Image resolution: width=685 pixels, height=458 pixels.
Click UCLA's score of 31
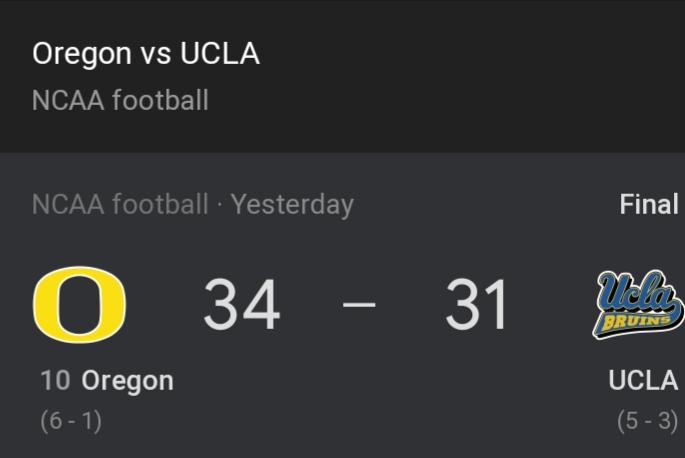[x=477, y=305]
